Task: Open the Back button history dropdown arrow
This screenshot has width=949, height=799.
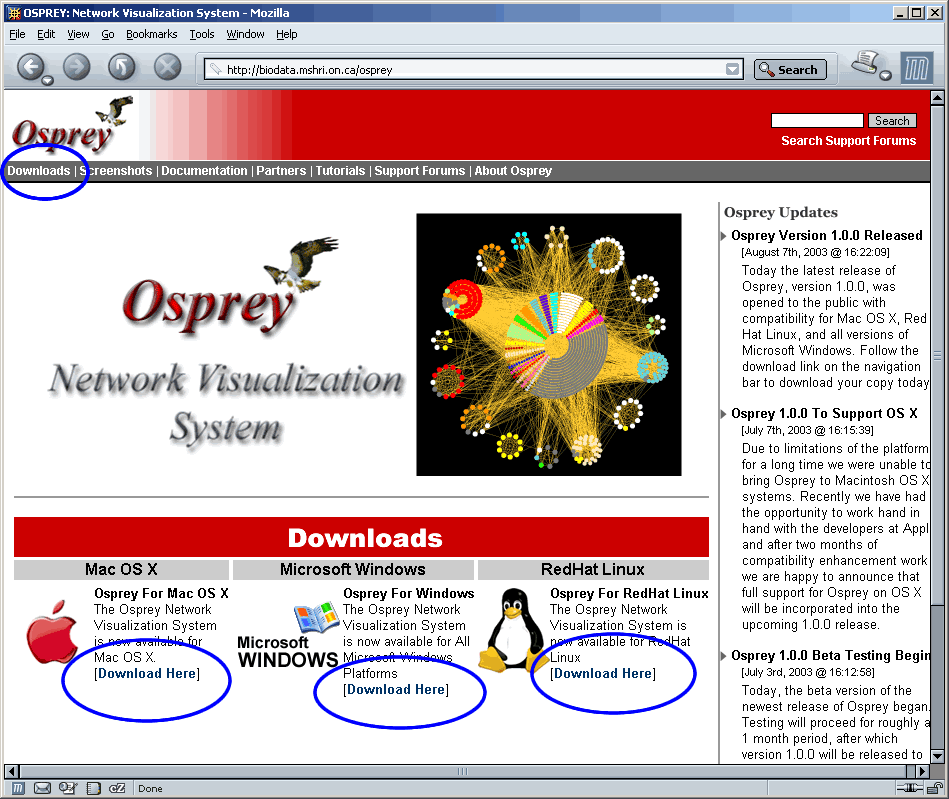Action: click(x=48, y=79)
